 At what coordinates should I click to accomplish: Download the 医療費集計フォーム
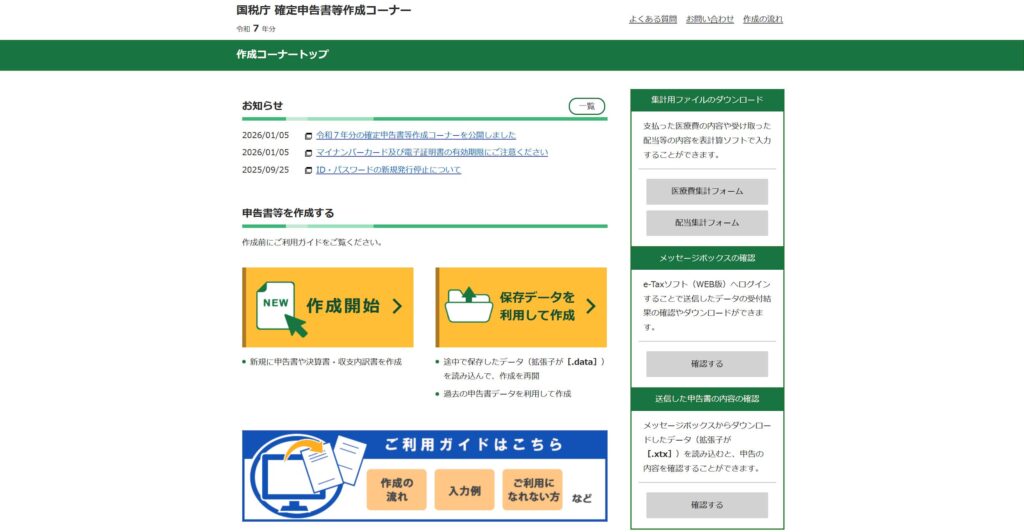click(x=706, y=191)
